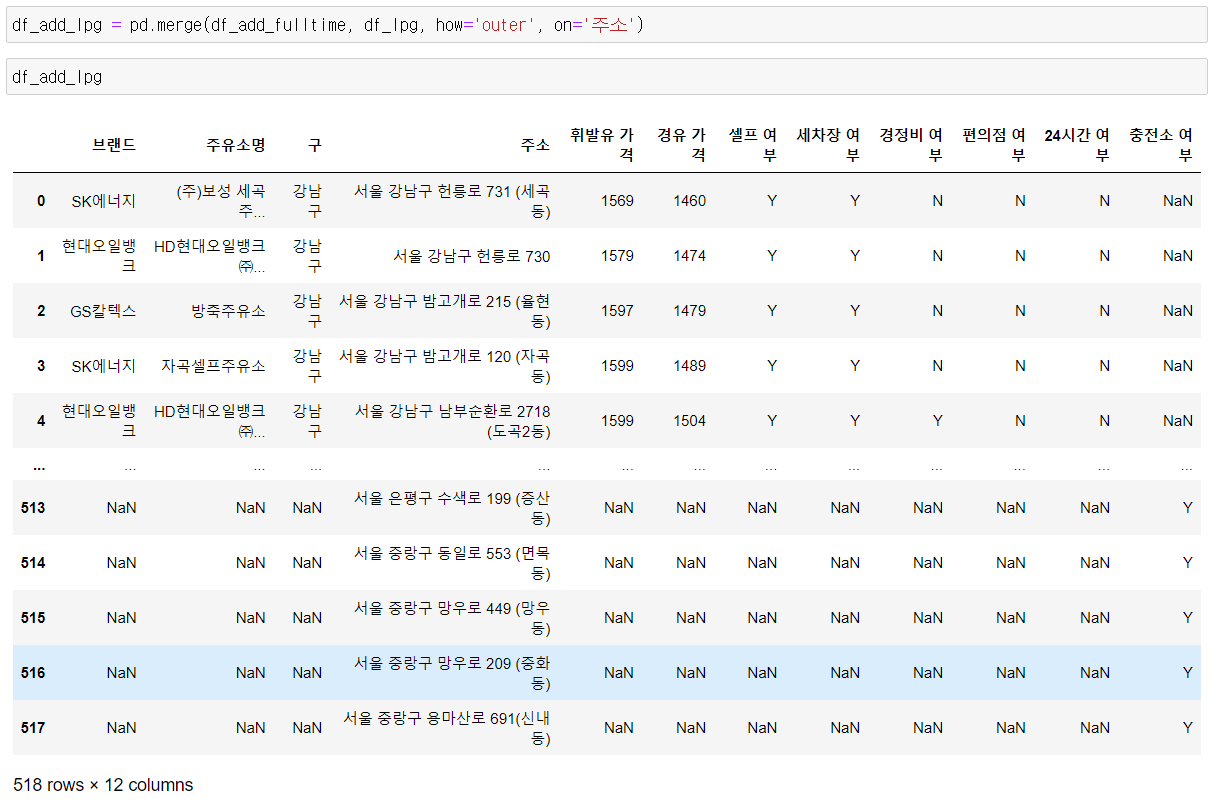Click address 서울 강남구 헌릉로 730

[x=471, y=256]
